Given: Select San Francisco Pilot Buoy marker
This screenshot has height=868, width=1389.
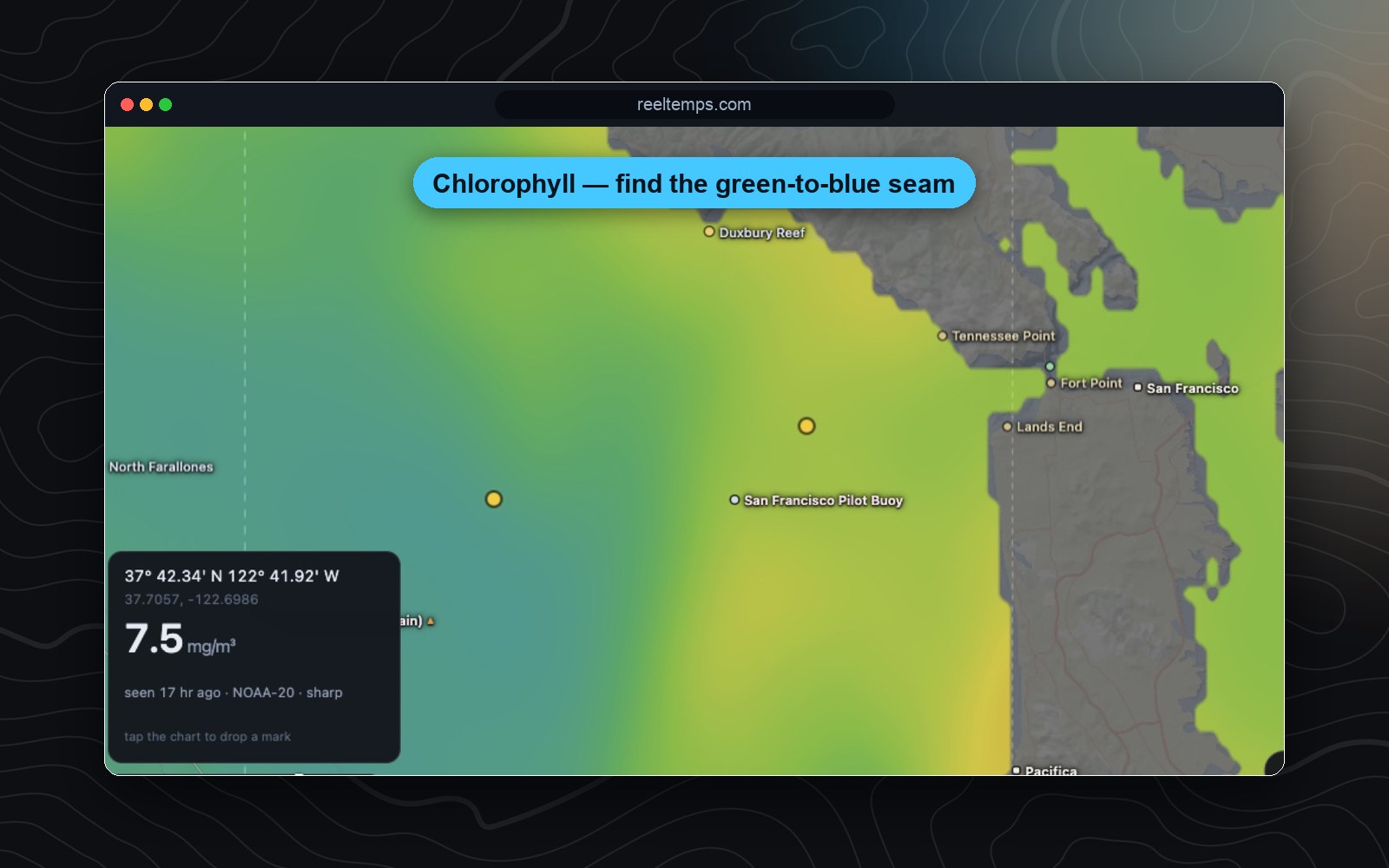Looking at the screenshot, I should click(734, 500).
